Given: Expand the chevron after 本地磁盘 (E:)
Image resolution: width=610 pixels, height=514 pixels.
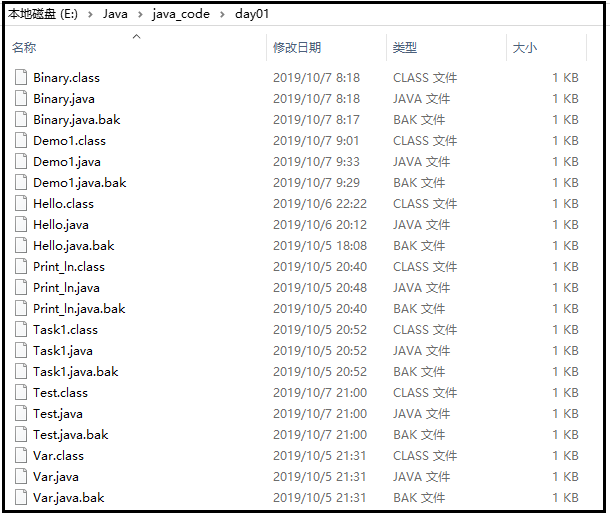Looking at the screenshot, I should click(90, 15).
